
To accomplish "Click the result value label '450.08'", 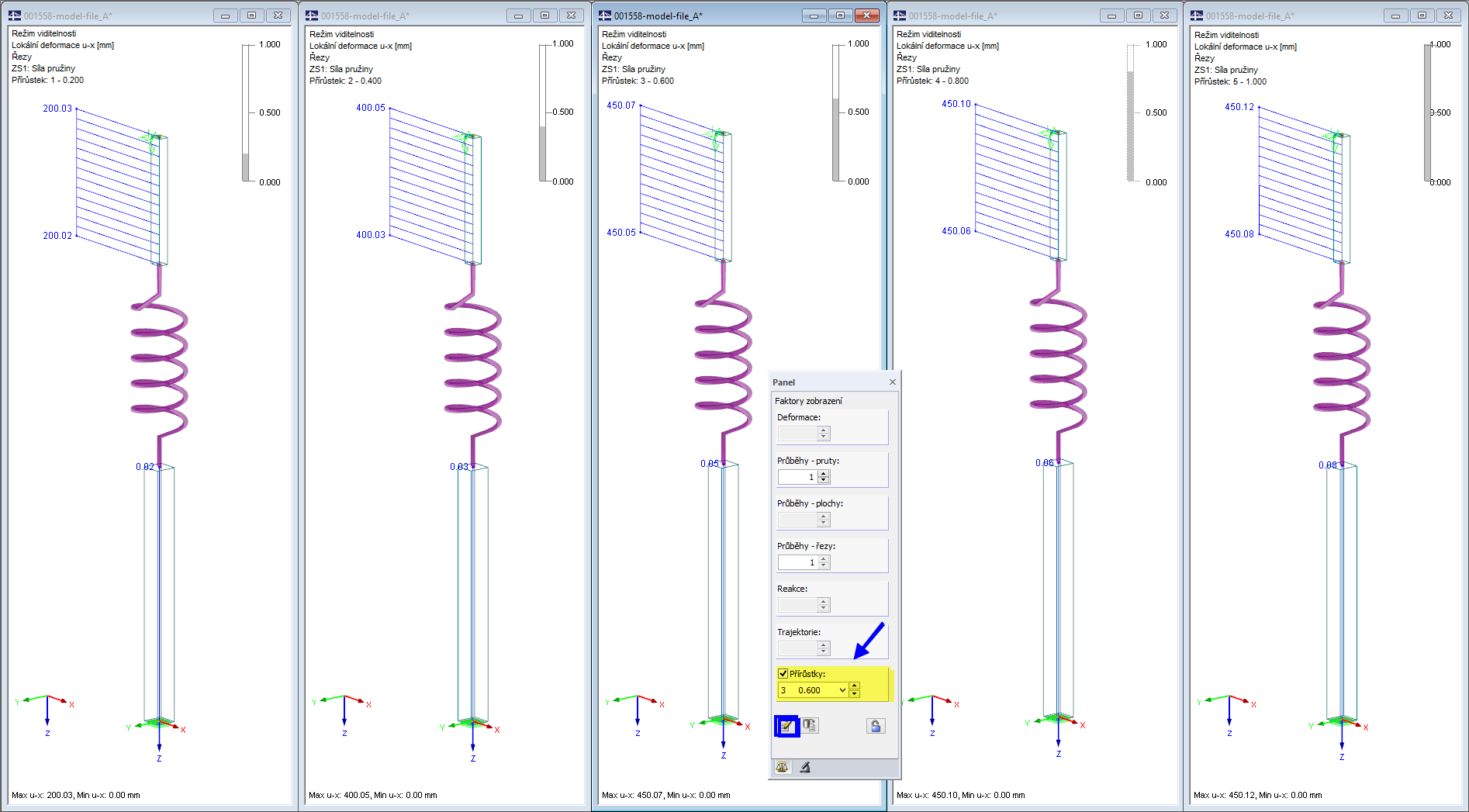I will [x=1239, y=234].
